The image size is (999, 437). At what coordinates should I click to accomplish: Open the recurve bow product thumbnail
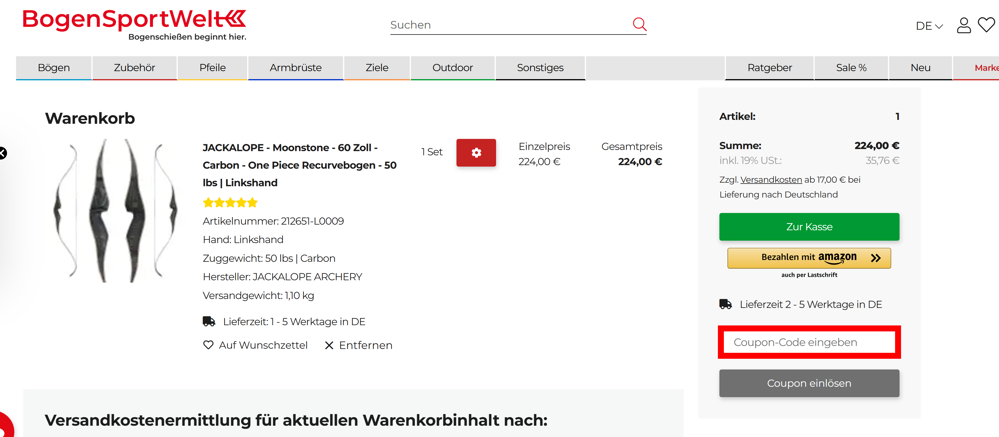click(x=116, y=211)
